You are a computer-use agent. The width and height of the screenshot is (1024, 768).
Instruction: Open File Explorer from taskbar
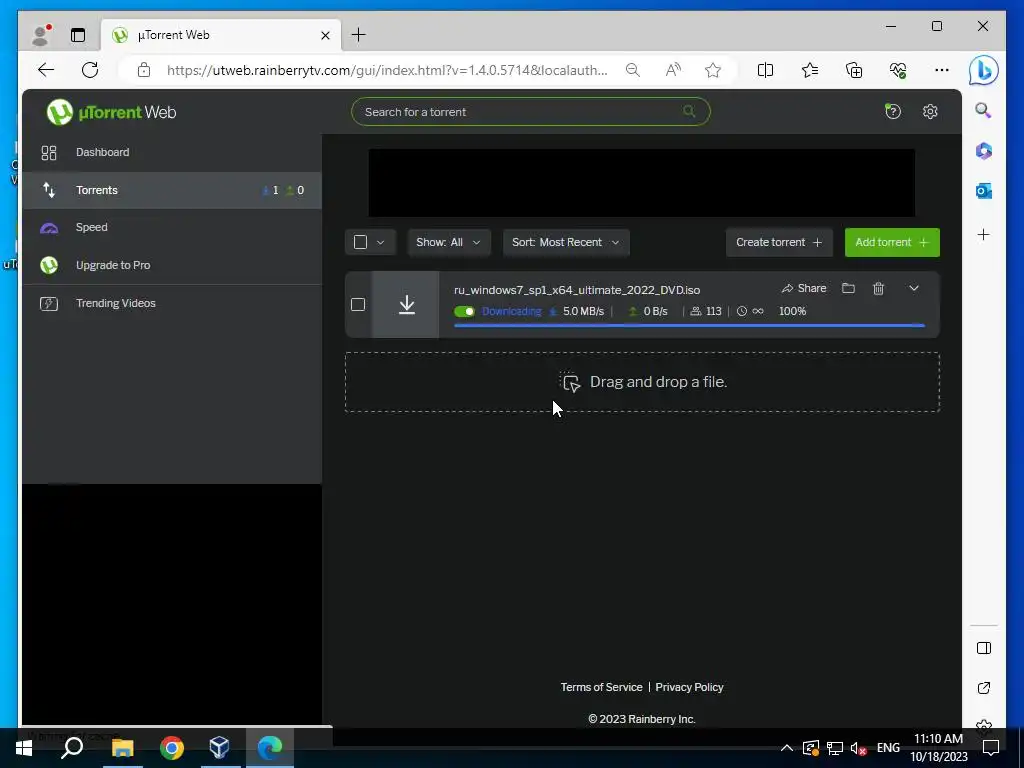point(122,748)
